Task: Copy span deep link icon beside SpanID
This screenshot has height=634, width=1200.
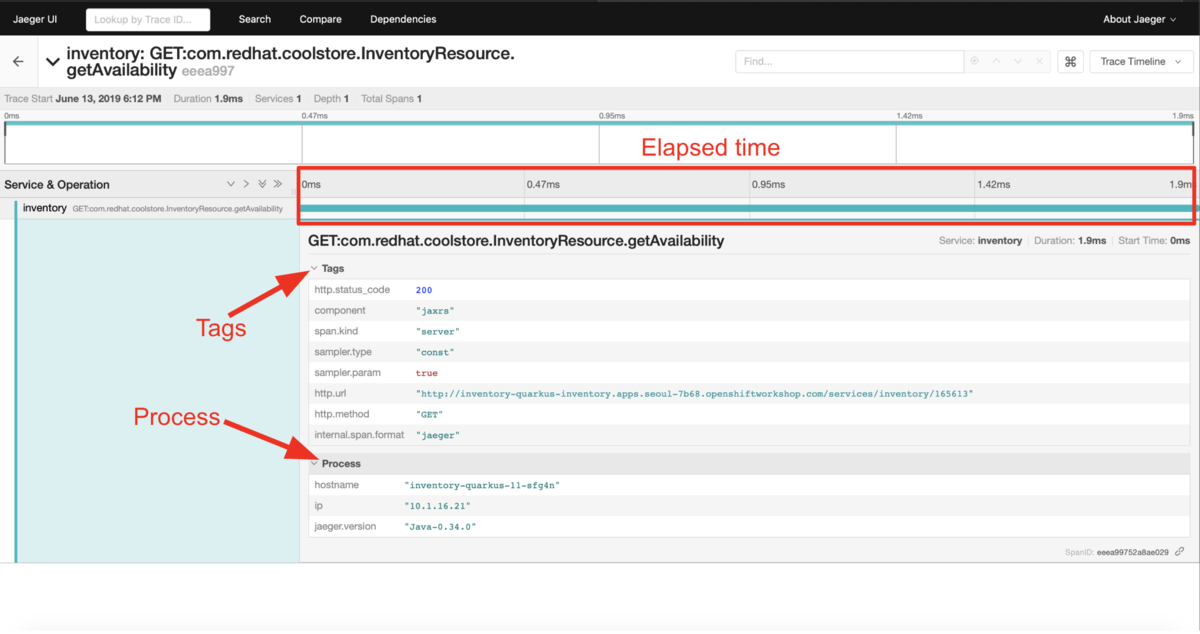Action: click(x=1180, y=551)
